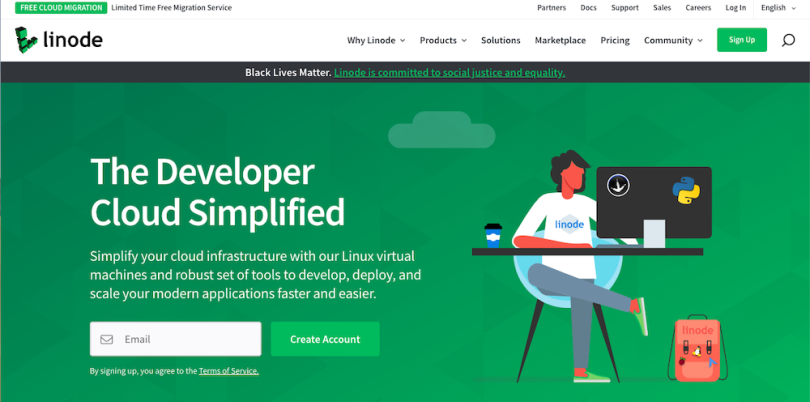Open the Marketplace menu item
This screenshot has height=402, width=810.
point(560,40)
